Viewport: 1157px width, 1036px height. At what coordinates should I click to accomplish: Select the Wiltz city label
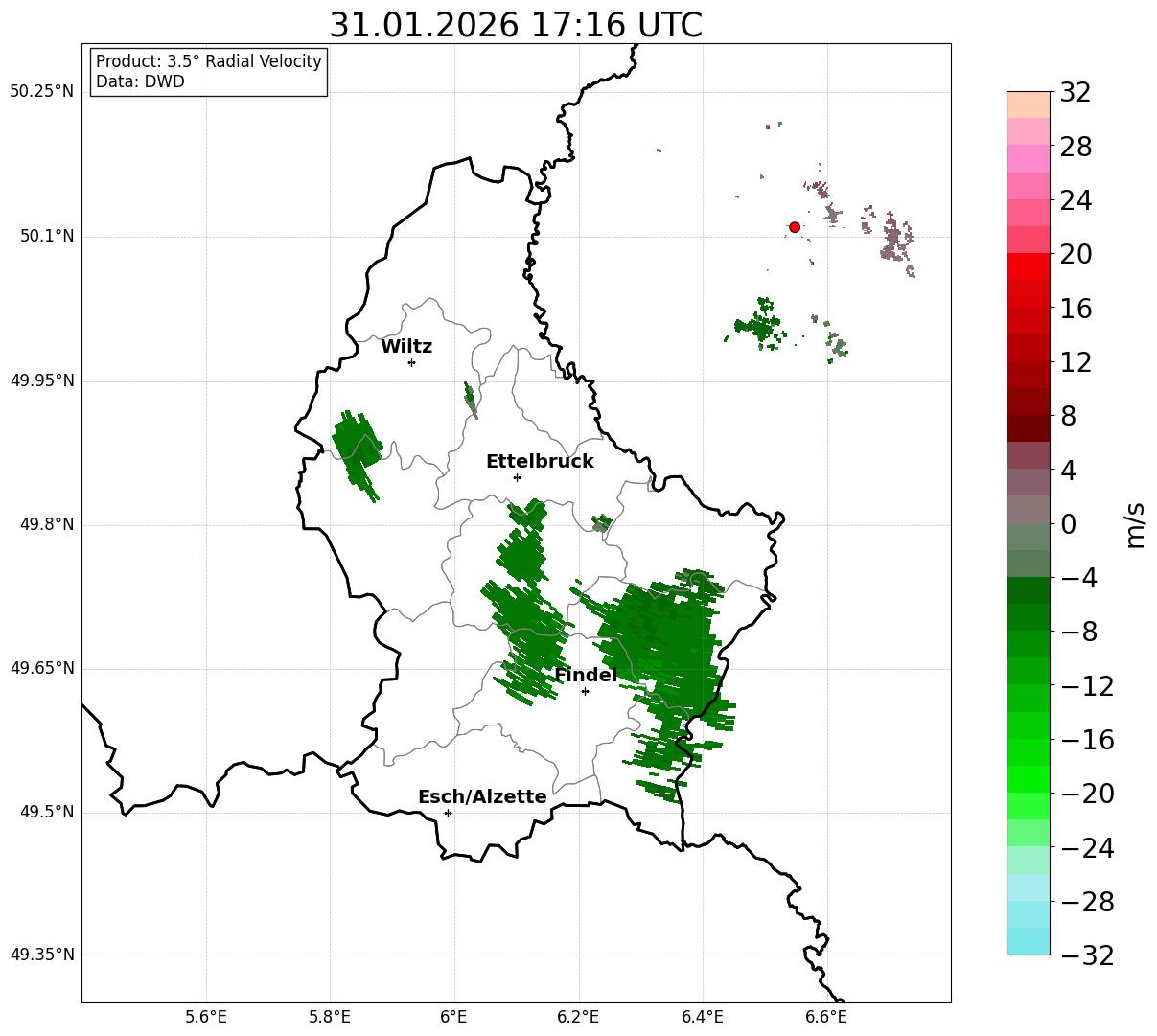tap(406, 347)
